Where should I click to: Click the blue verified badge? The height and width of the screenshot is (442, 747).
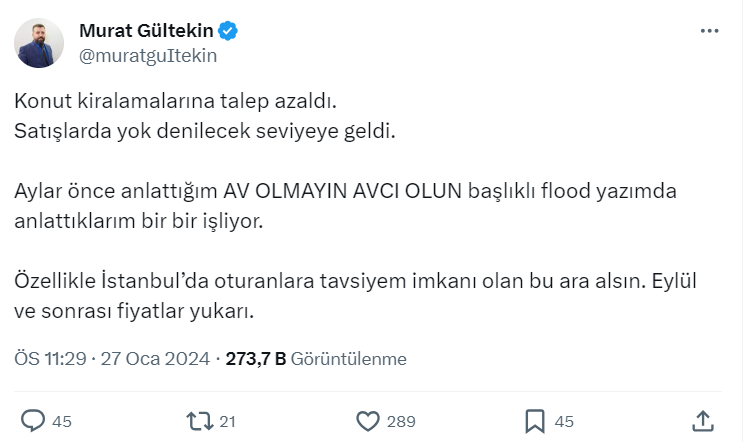pos(229,31)
